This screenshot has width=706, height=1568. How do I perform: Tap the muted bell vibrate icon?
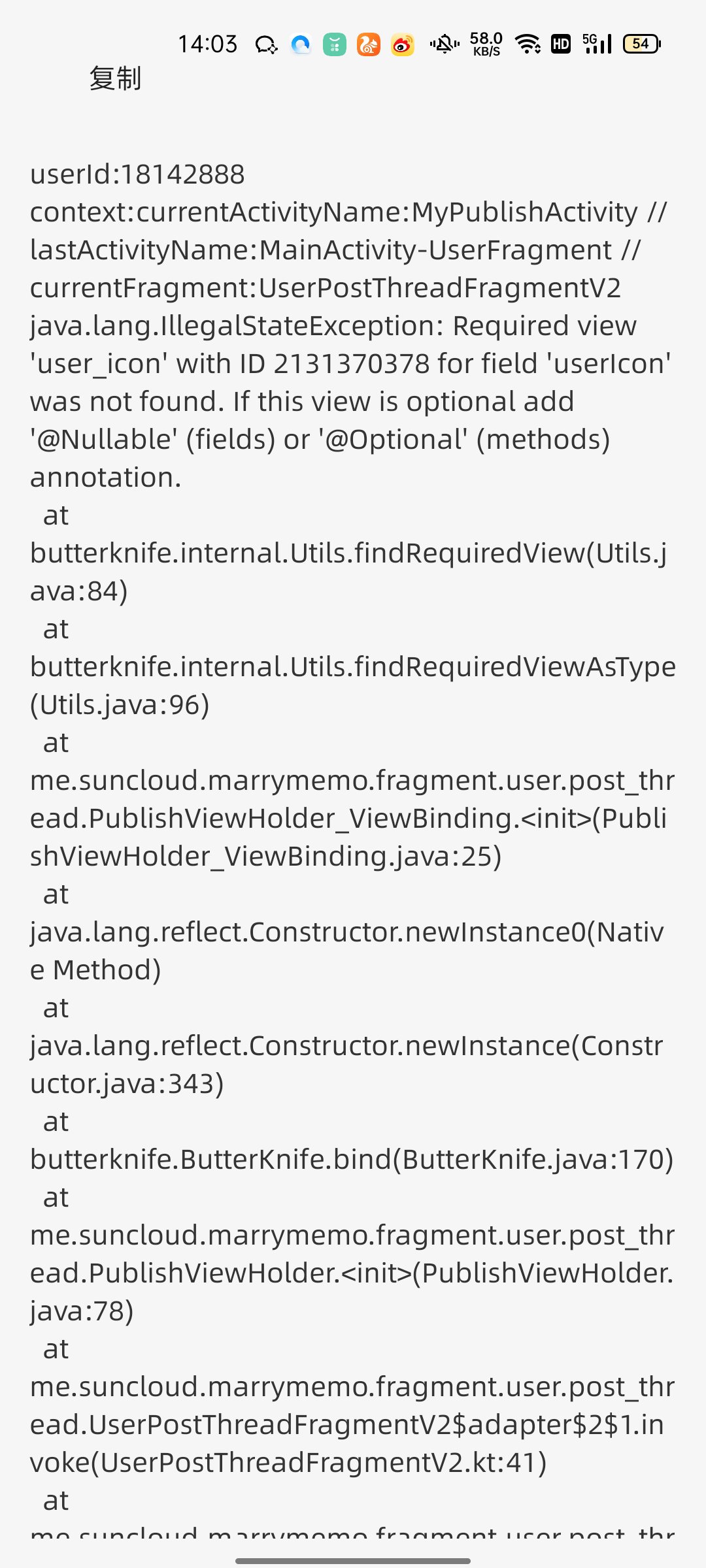[x=445, y=44]
